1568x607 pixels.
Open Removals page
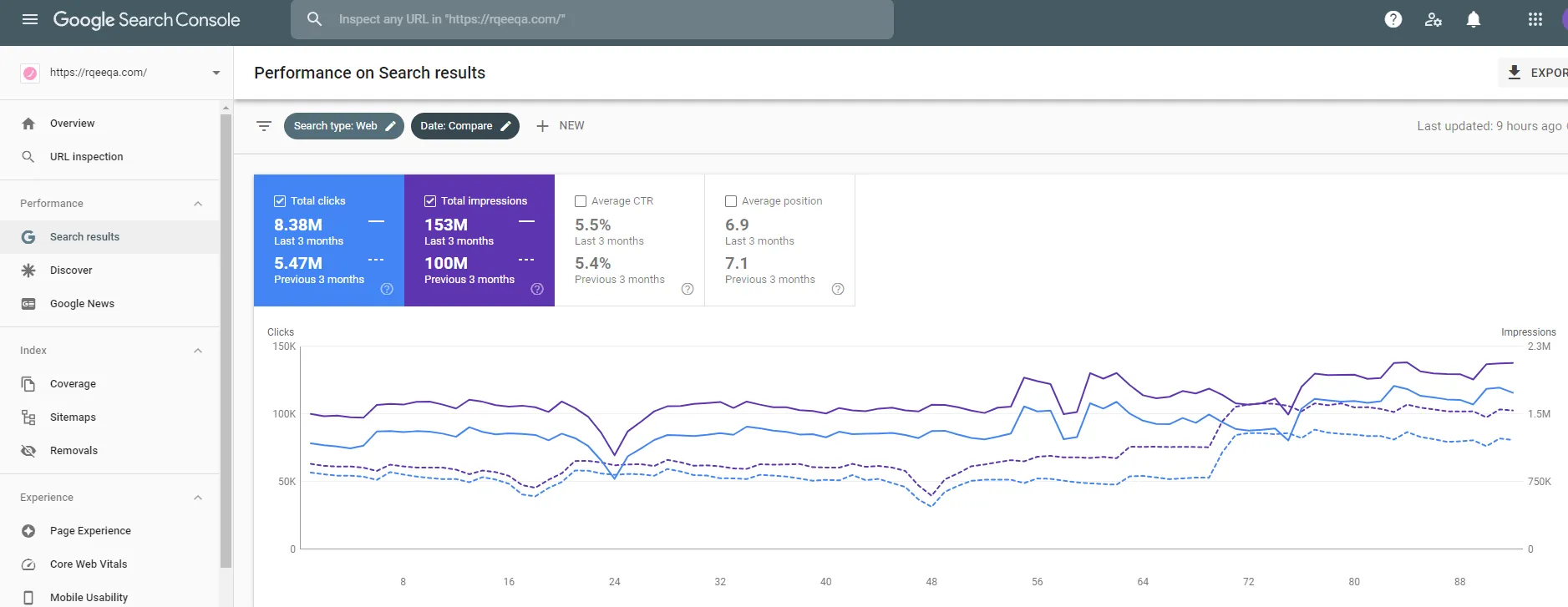click(x=109, y=451)
